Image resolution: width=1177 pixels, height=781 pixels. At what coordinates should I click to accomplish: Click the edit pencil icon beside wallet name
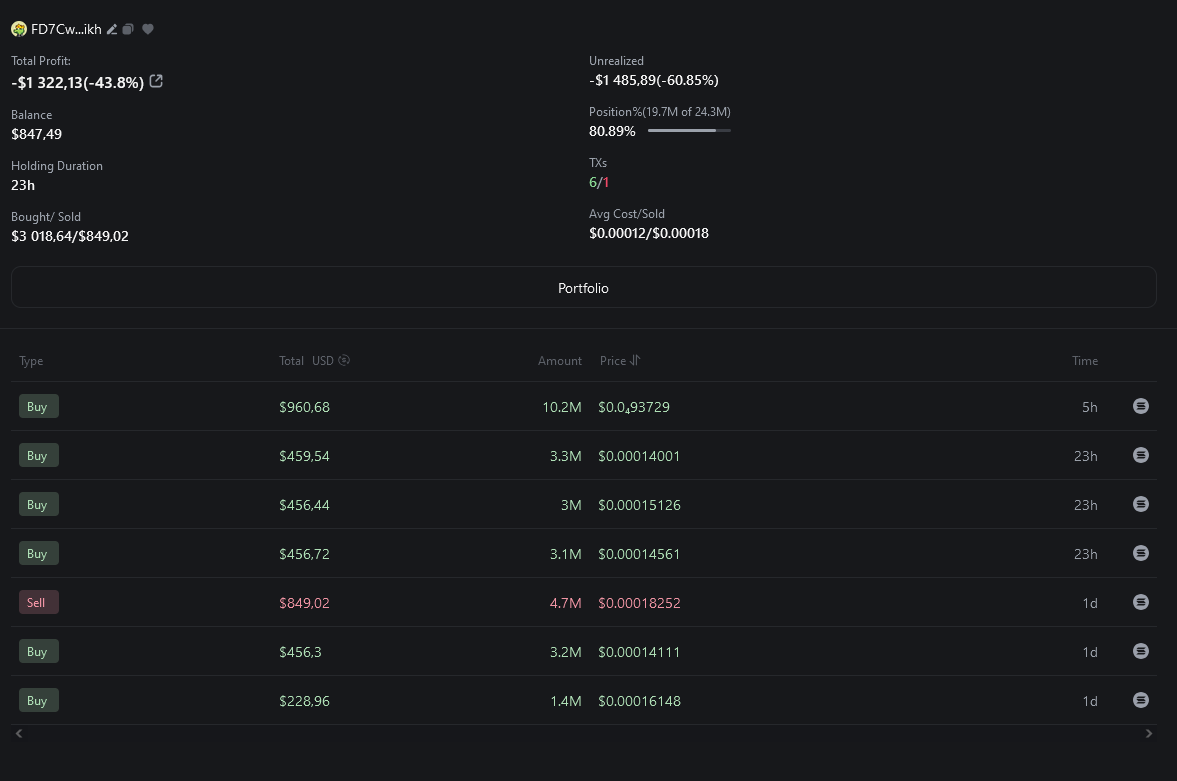click(x=113, y=29)
